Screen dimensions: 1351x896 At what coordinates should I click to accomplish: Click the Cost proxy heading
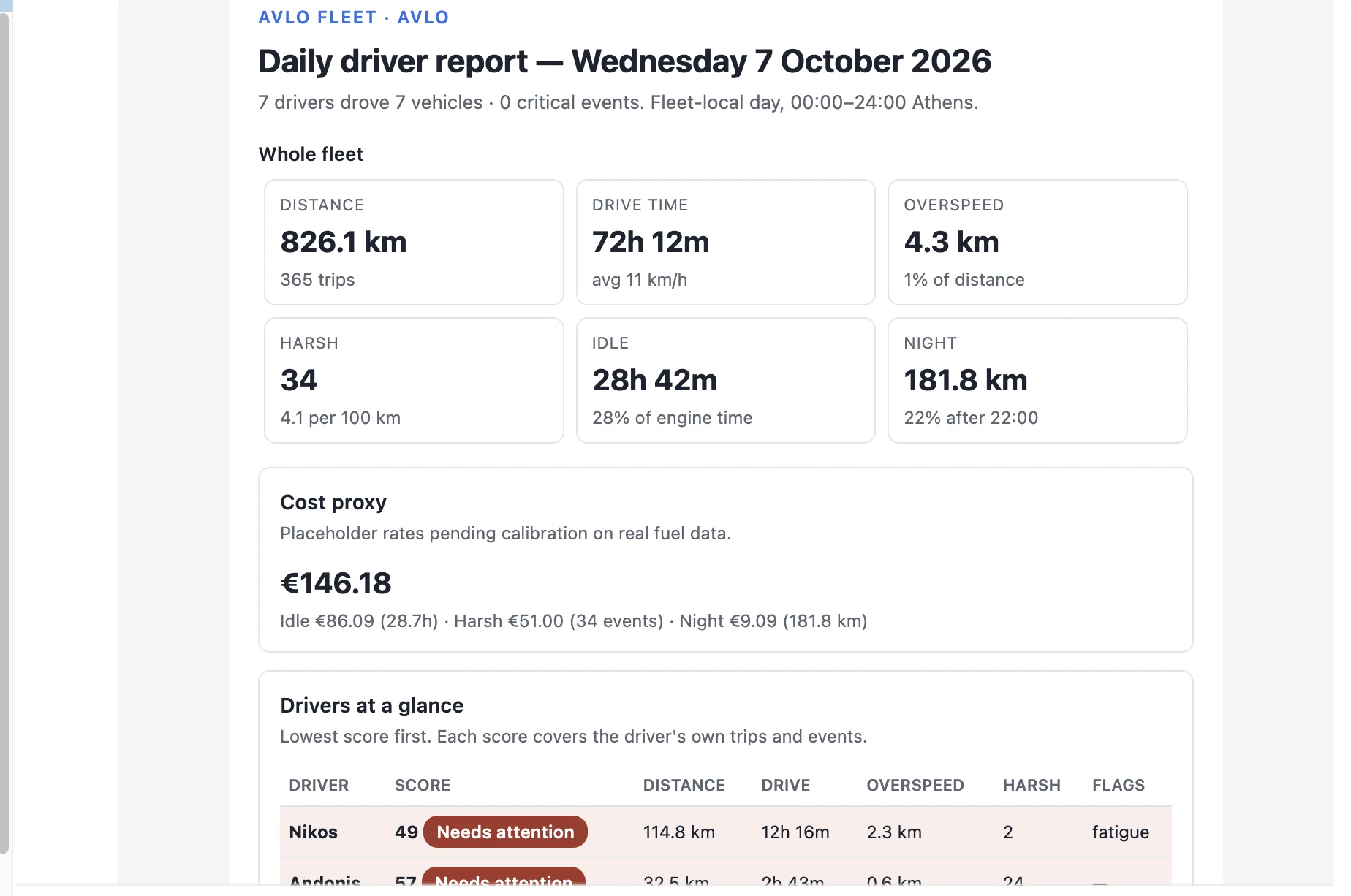point(333,503)
